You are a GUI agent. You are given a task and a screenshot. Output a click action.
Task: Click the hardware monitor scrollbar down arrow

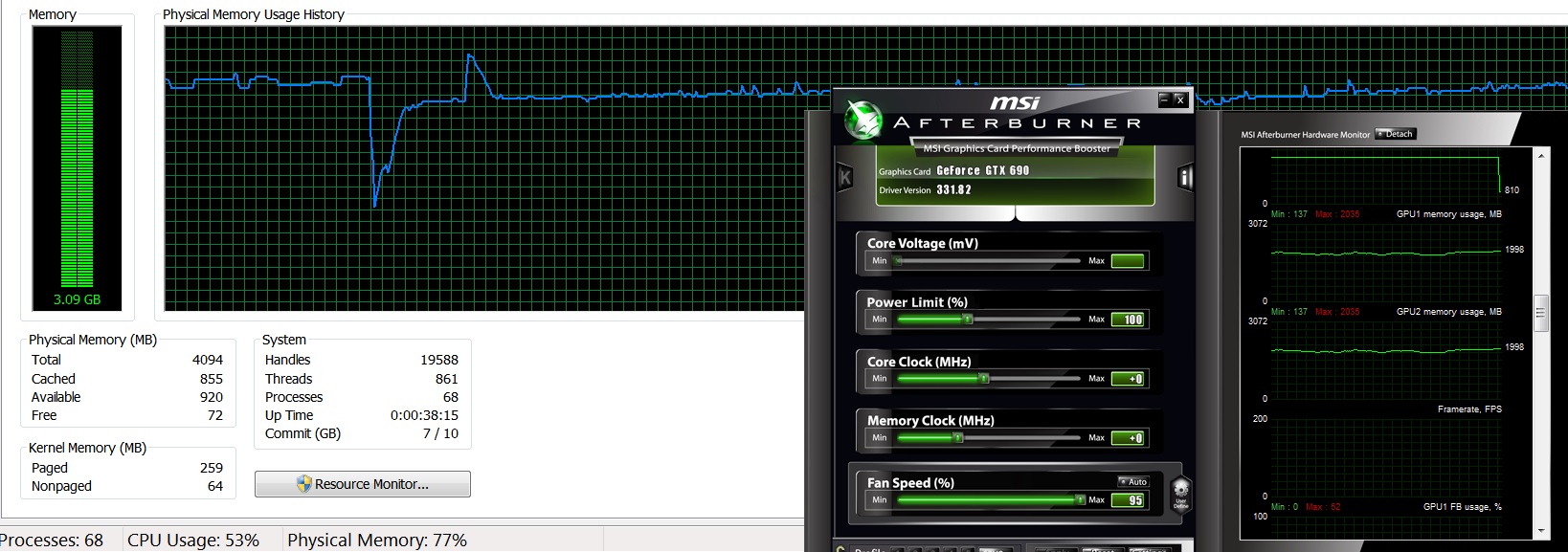click(x=1541, y=531)
